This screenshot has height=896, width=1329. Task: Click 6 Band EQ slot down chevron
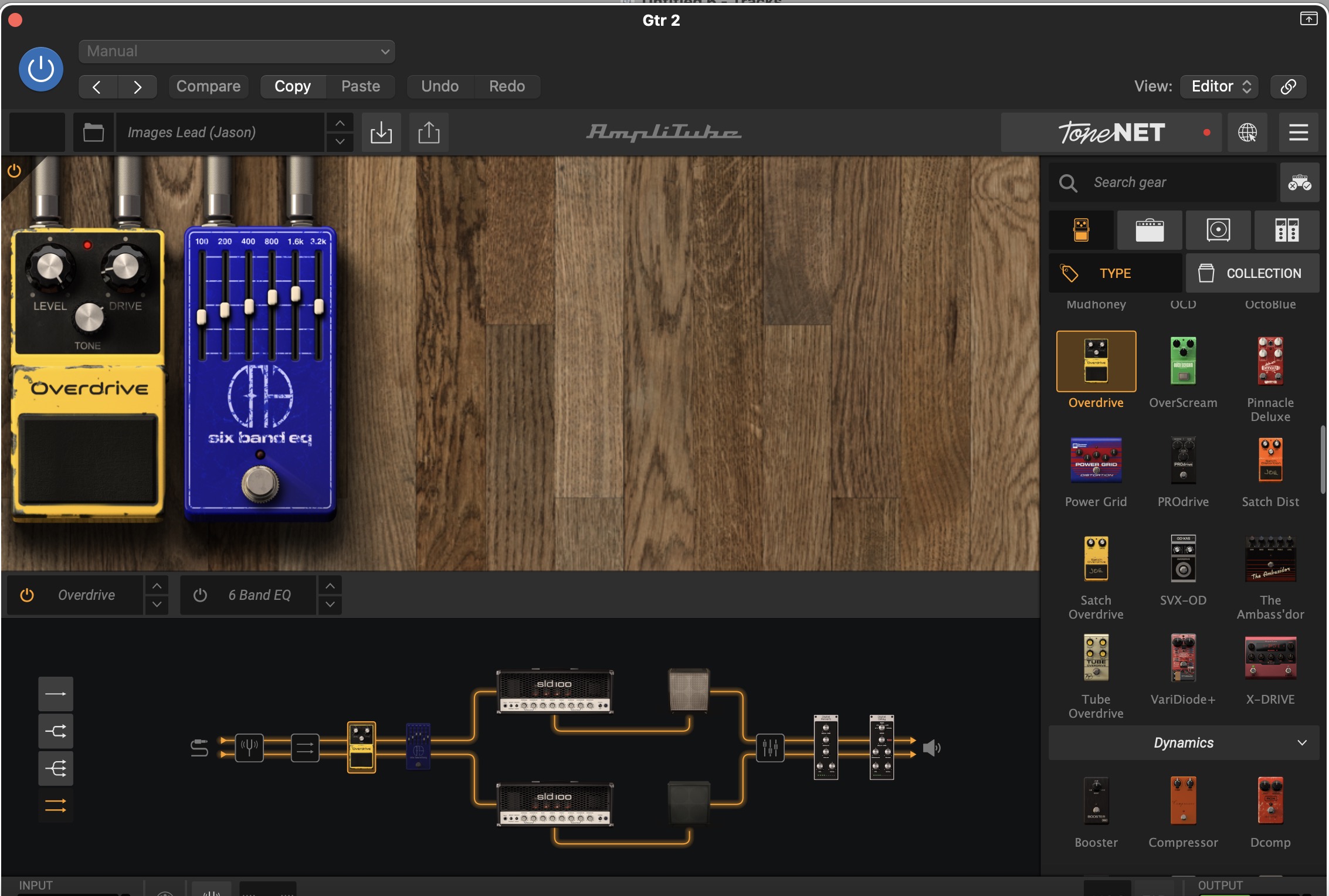click(x=330, y=605)
